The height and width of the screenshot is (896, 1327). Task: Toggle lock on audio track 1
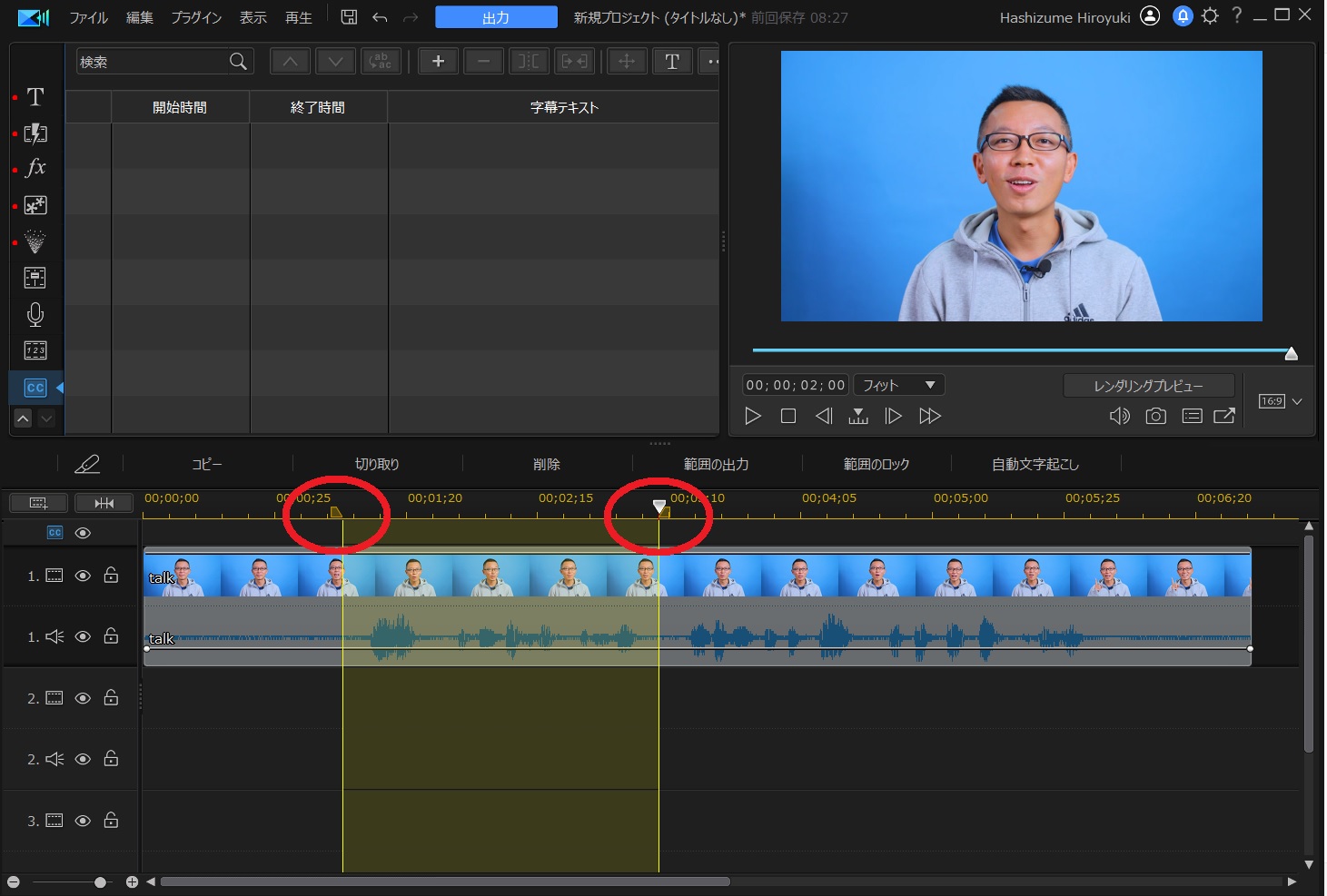click(x=111, y=636)
